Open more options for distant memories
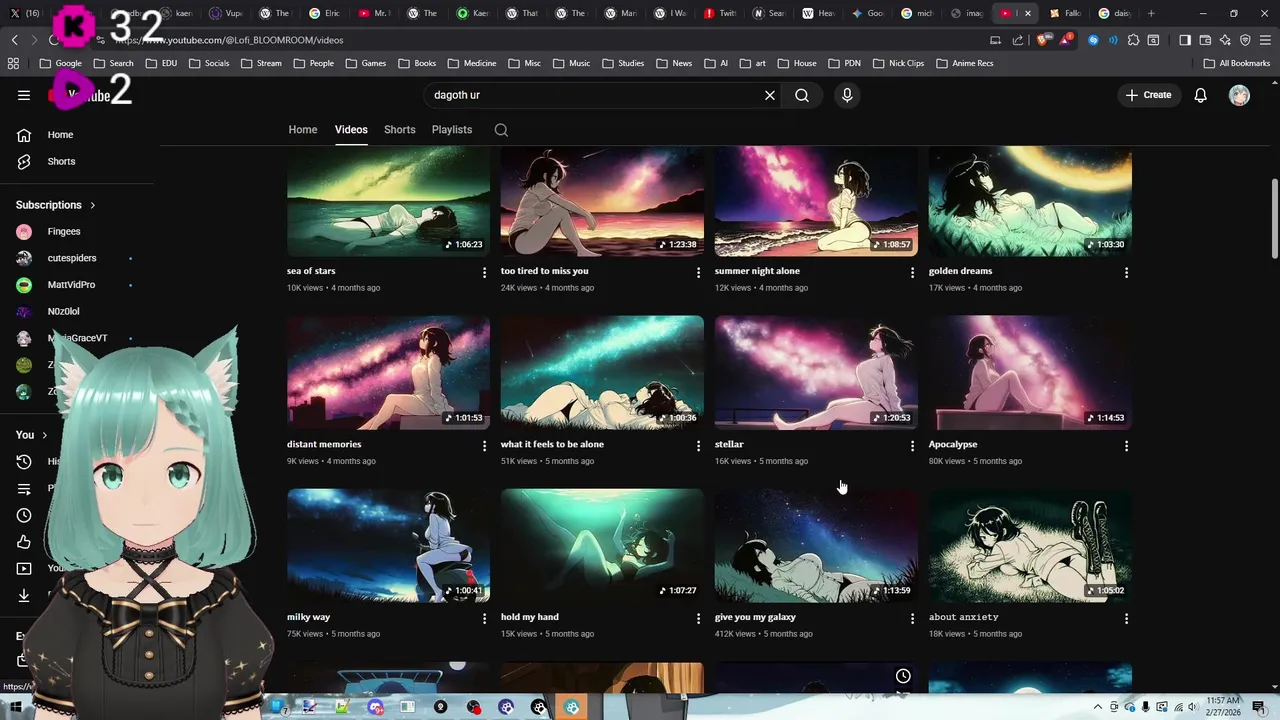The image size is (1280, 720). pyautogui.click(x=485, y=445)
